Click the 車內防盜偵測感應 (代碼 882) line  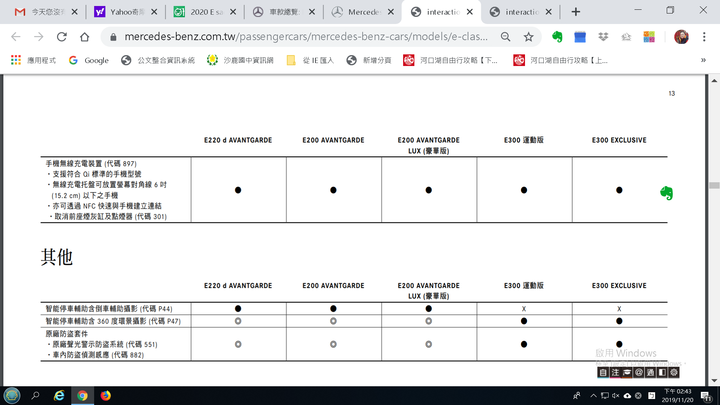coord(98,355)
